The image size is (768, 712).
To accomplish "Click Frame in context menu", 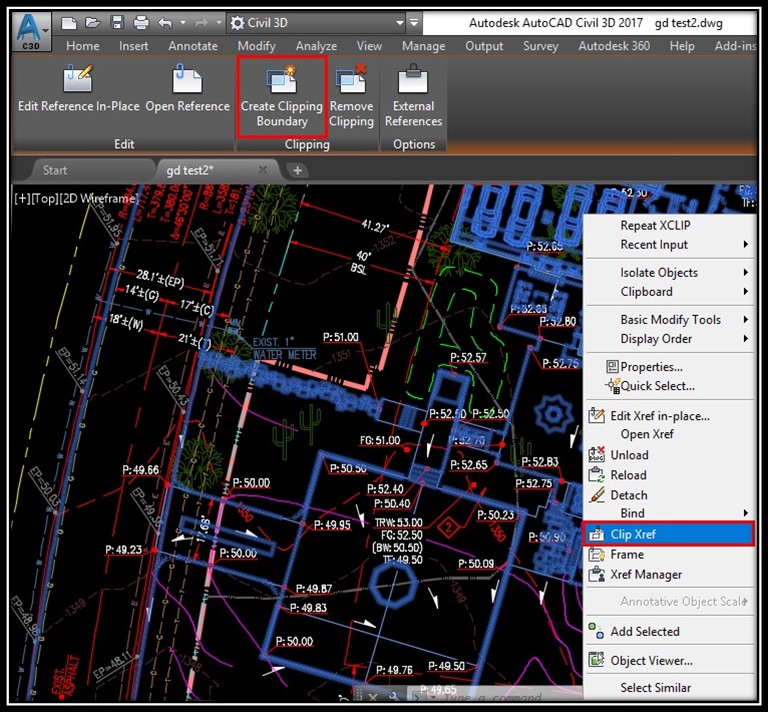I will click(669, 554).
